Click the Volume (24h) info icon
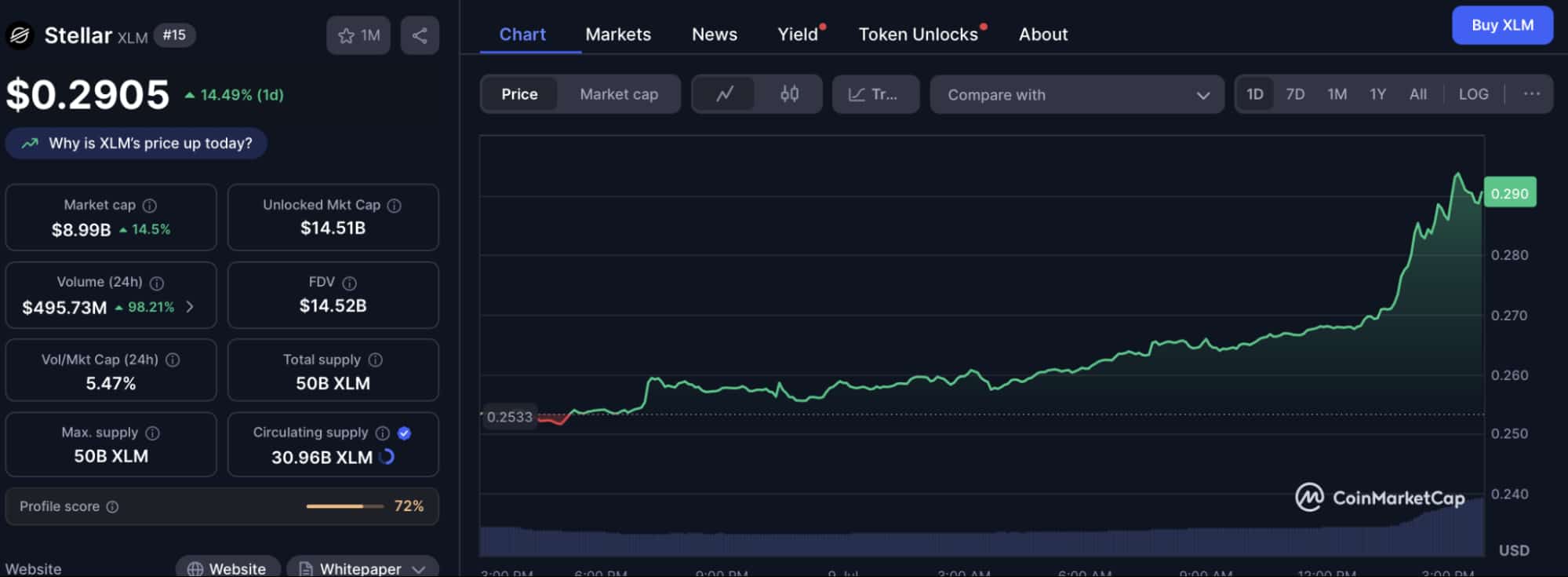 click(157, 283)
